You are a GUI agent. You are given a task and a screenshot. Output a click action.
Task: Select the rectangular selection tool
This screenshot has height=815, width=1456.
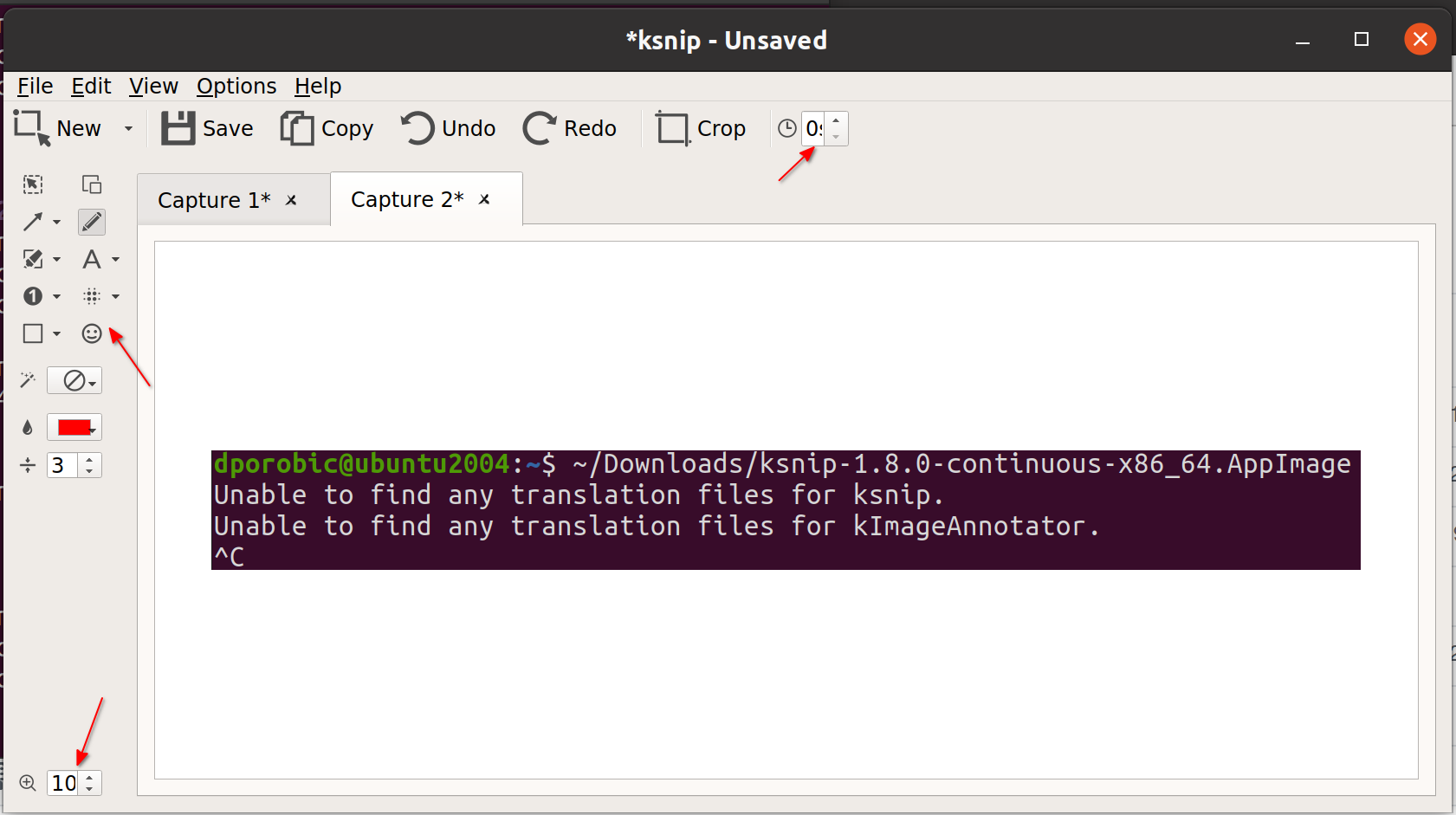point(32,184)
